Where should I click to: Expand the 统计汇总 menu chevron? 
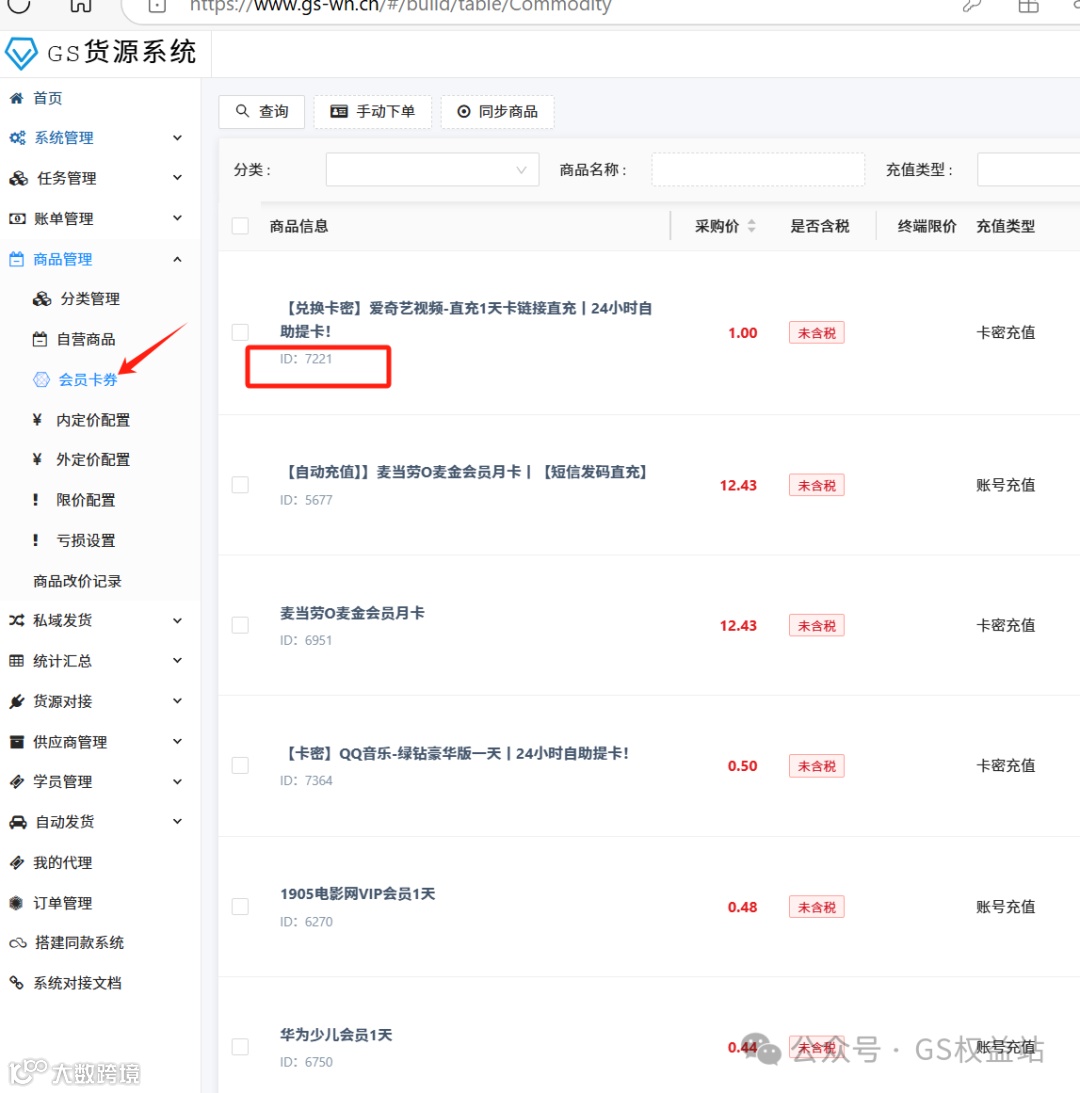point(178,660)
